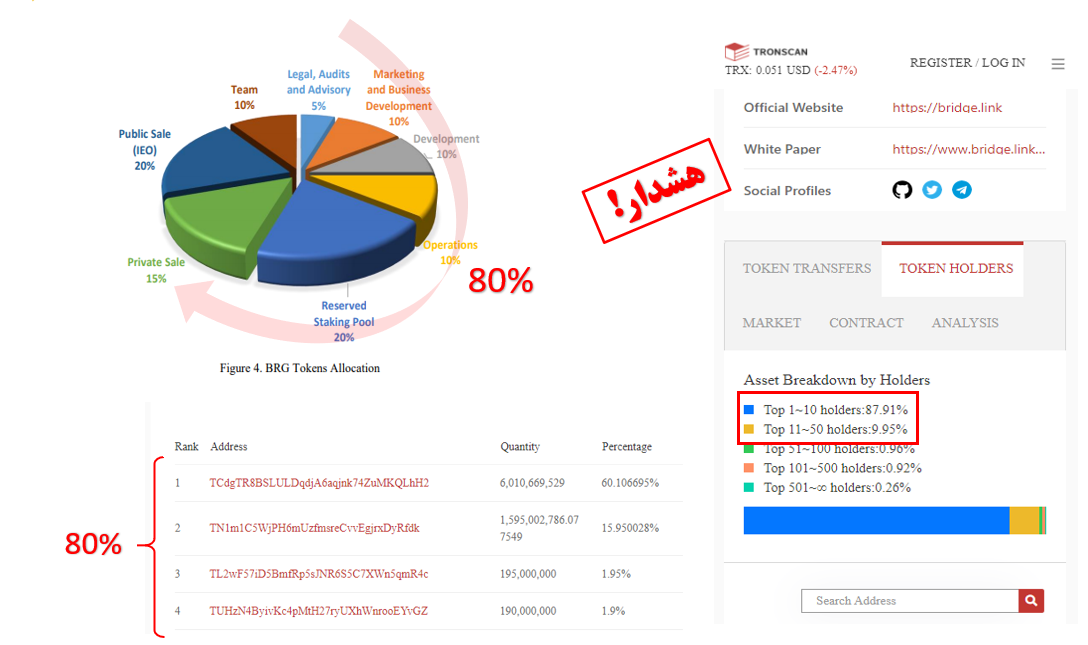
Task: Open the Telegram social profile icon
Action: pos(962,190)
